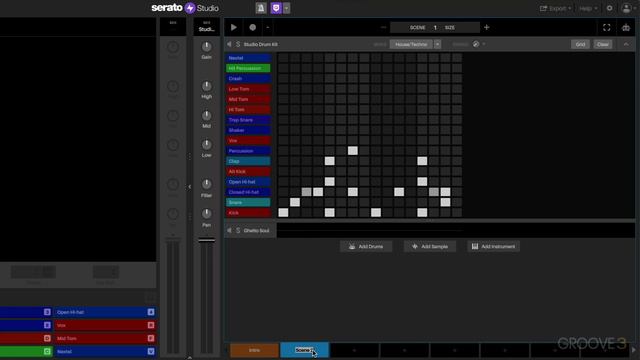This screenshot has width=640, height=360.
Task: Select the Closed Hi-hat row label
Action: (248, 192)
